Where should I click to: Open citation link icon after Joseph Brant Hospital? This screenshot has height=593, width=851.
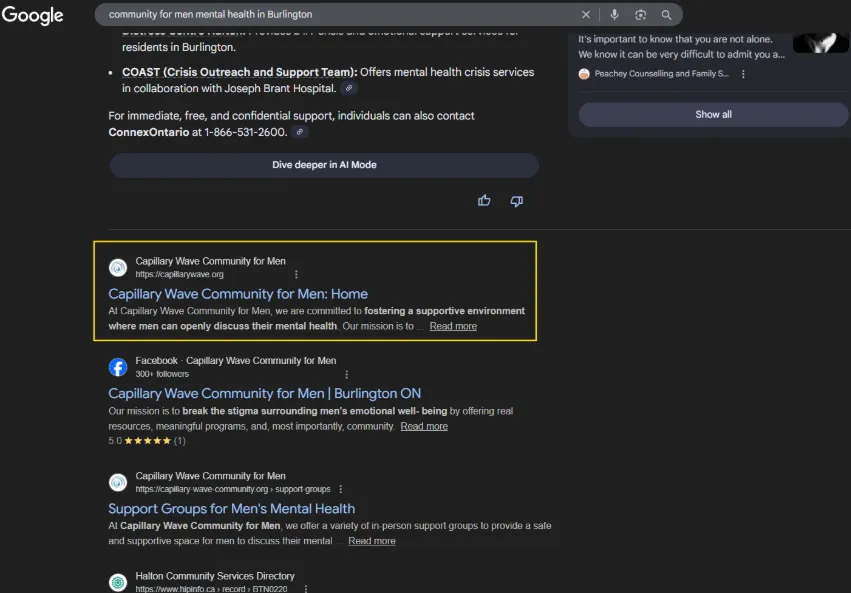[349, 88]
